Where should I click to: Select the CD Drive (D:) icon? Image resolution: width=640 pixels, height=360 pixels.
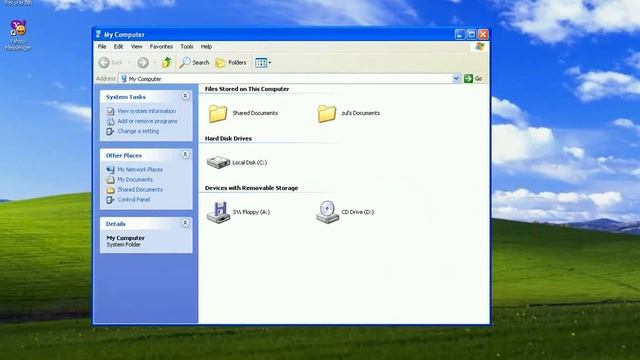click(x=327, y=212)
